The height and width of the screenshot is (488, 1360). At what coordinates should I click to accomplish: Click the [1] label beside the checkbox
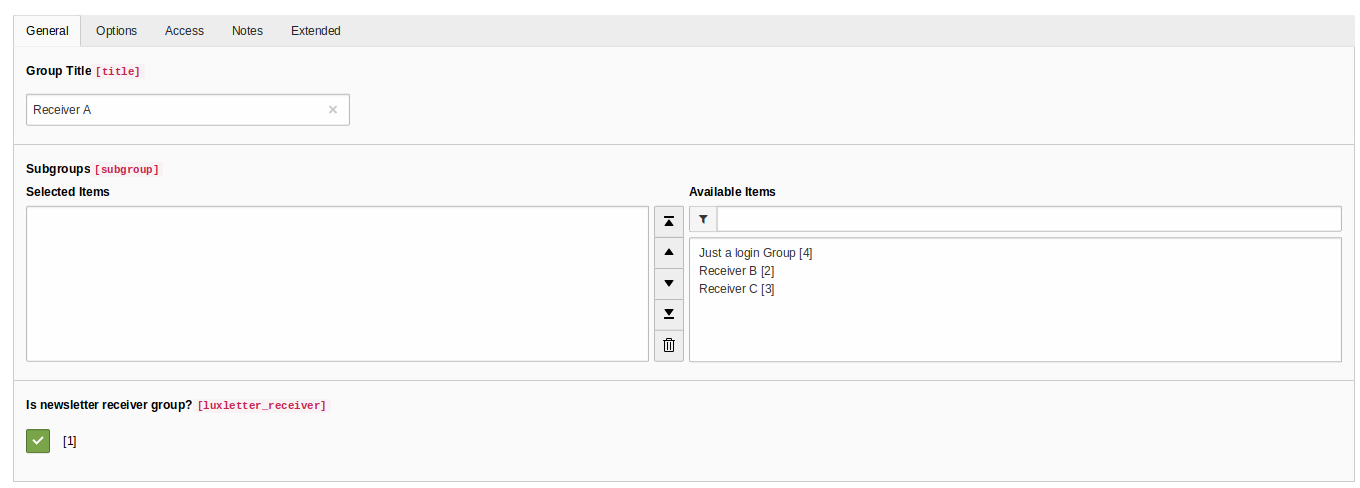point(70,441)
